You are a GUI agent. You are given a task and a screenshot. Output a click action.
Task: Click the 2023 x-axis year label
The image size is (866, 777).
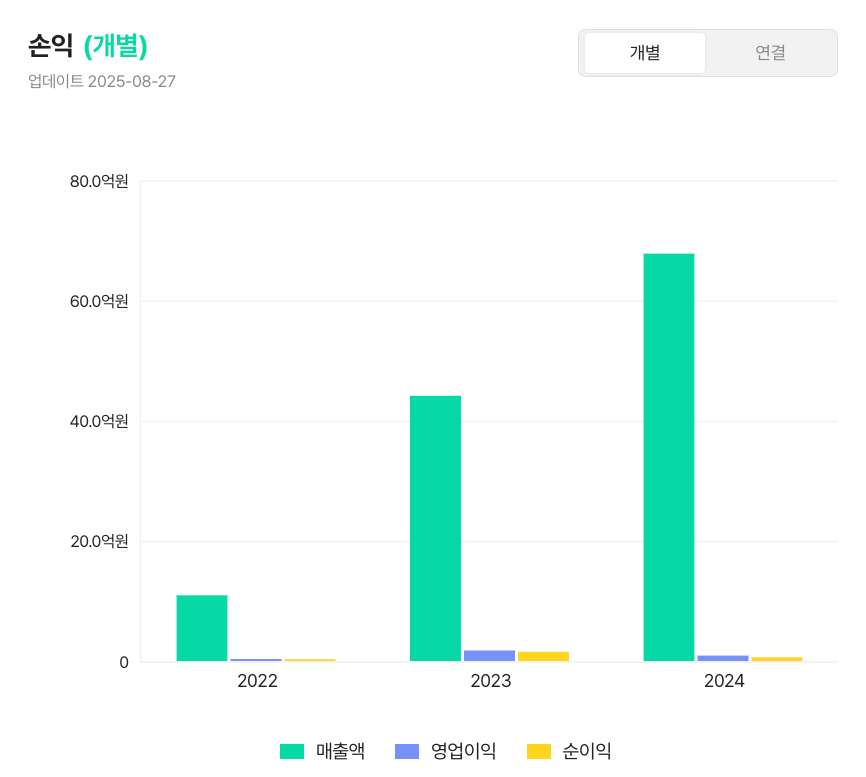490,682
